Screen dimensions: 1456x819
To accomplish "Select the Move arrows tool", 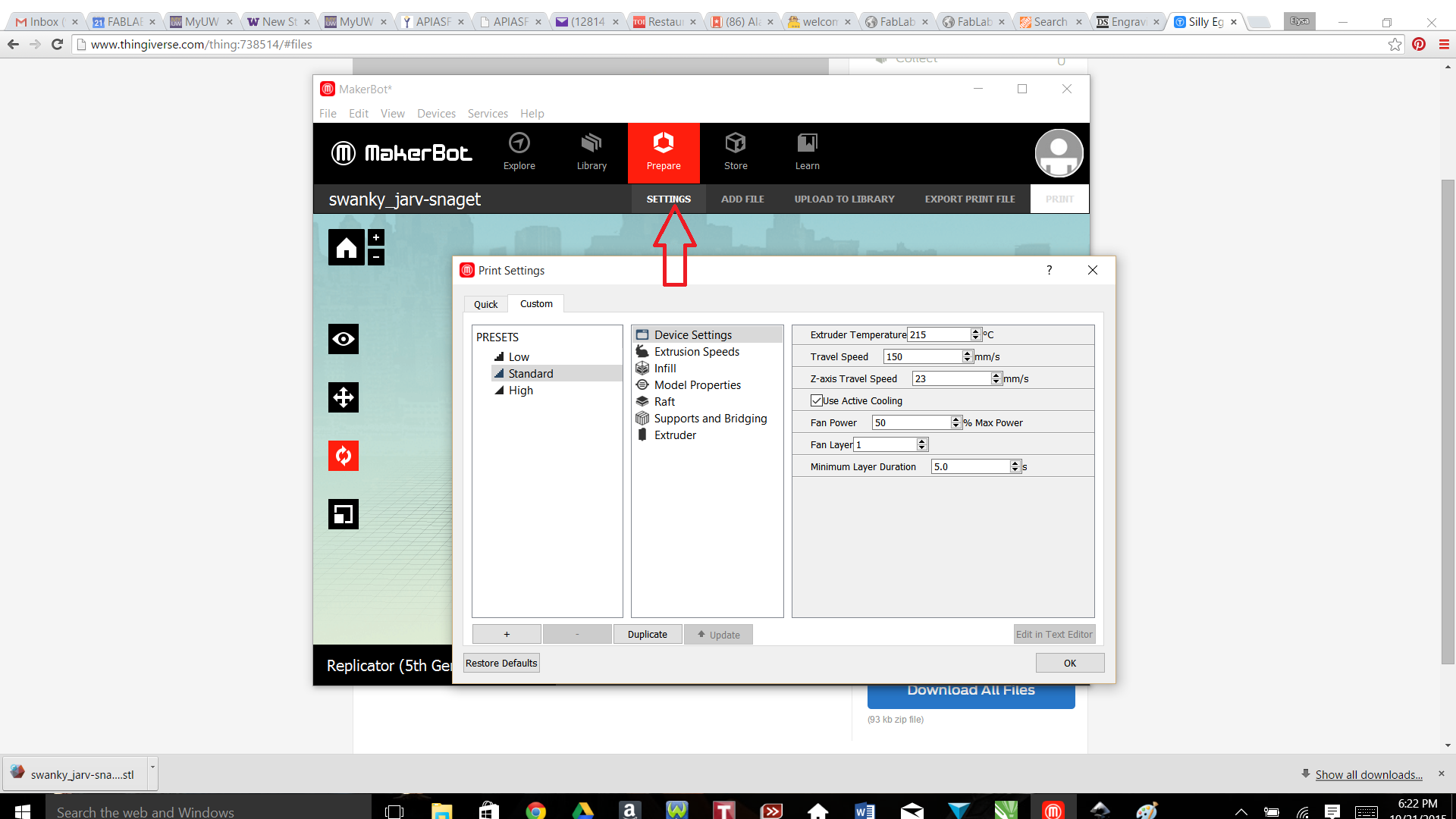I will point(344,397).
